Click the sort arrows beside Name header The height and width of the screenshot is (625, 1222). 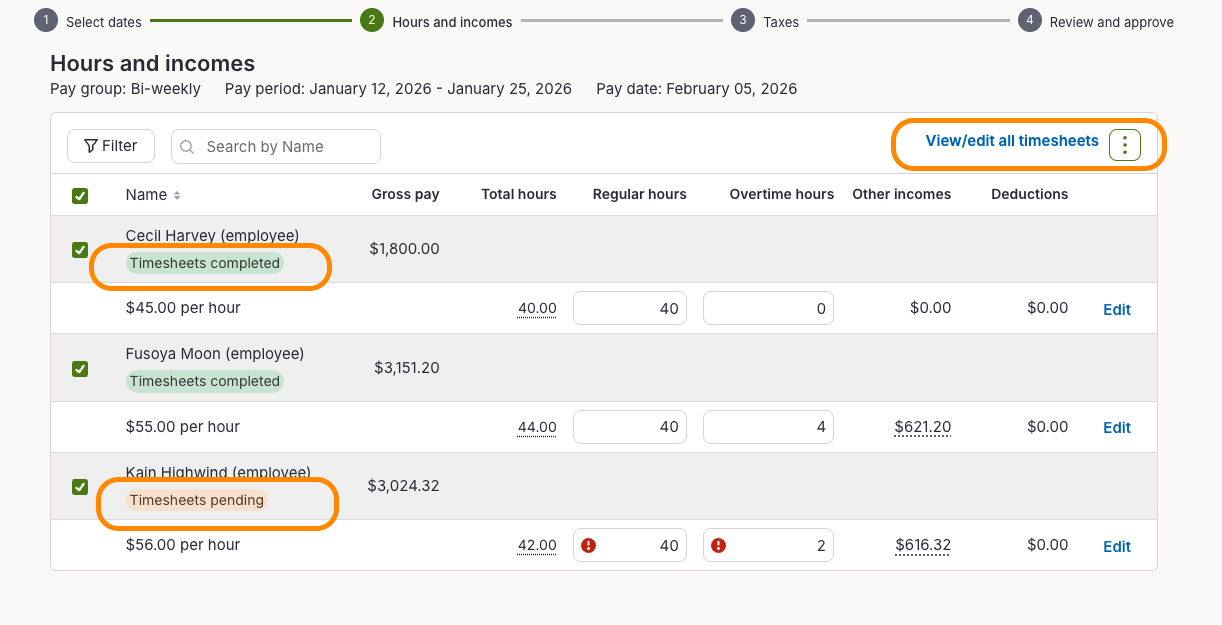point(177,195)
